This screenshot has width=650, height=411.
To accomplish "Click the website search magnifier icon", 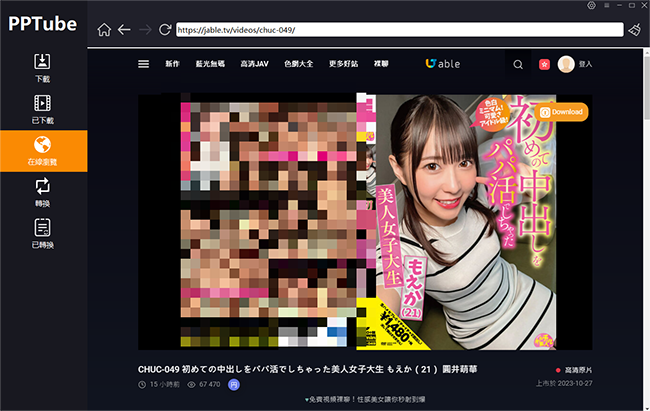I will point(517,64).
